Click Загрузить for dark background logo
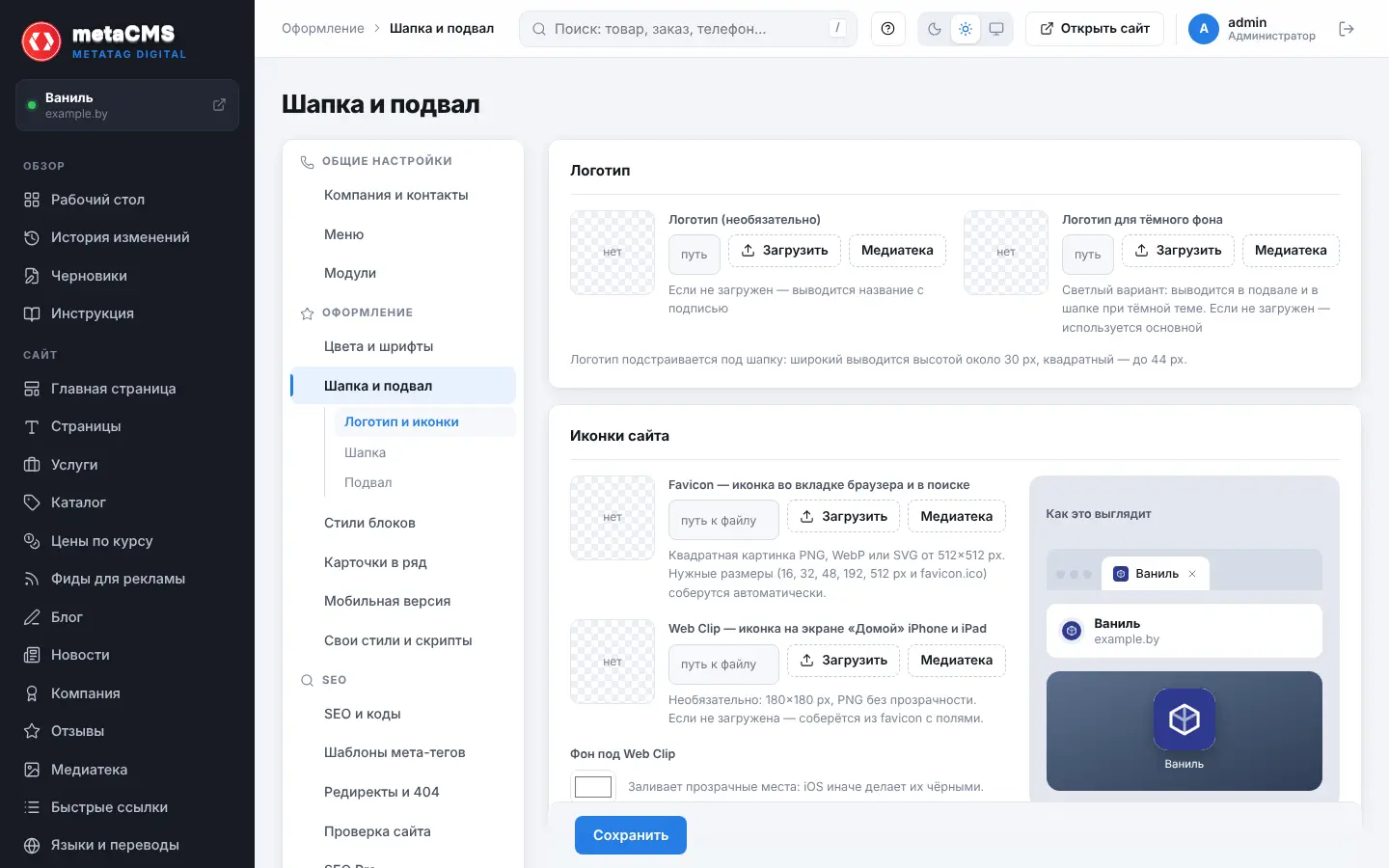This screenshot has width=1389, height=868. point(1178,251)
